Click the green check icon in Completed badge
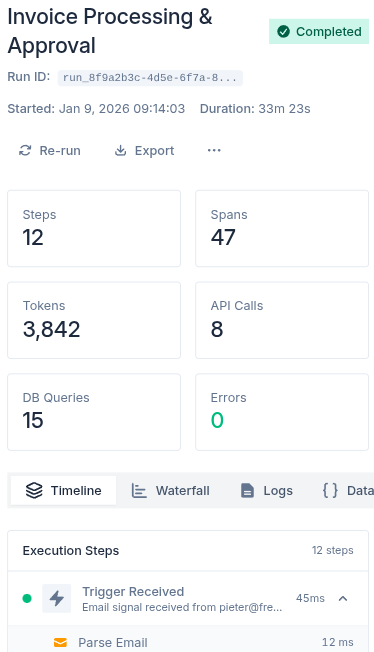Image resolution: width=374 pixels, height=652 pixels. (x=283, y=32)
